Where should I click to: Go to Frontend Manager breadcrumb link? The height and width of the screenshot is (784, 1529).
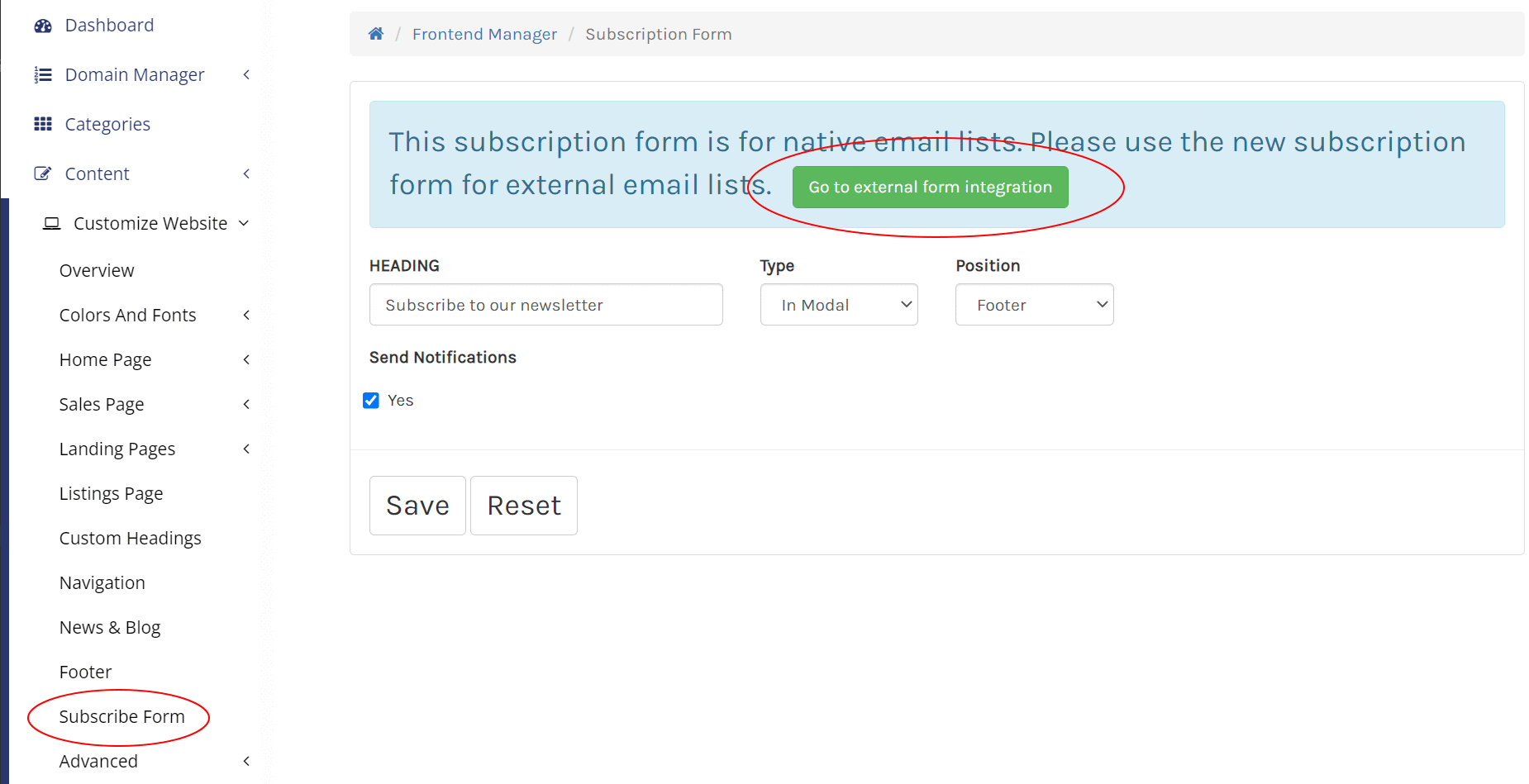coord(484,35)
